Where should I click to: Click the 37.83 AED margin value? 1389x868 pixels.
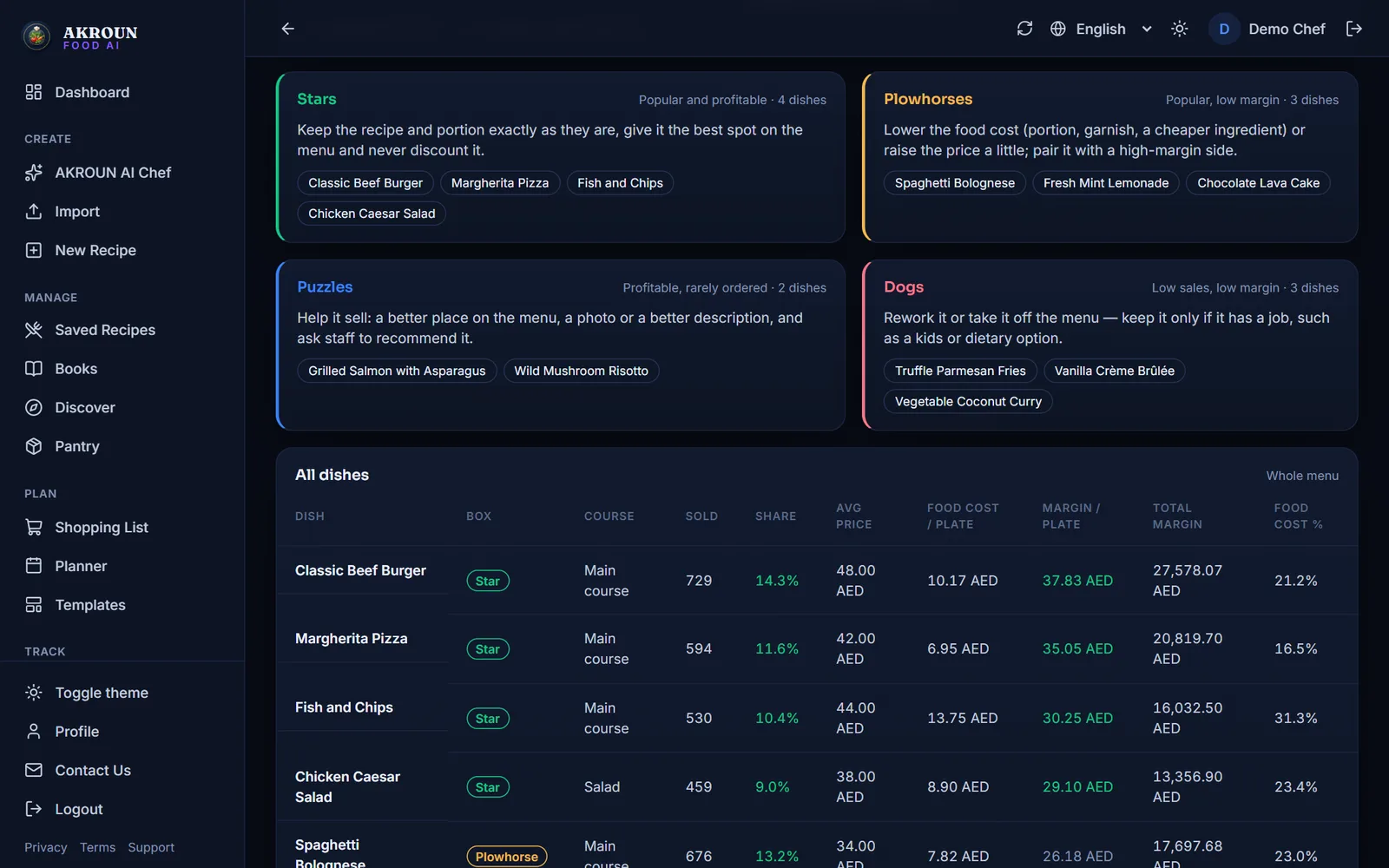pos(1077,581)
